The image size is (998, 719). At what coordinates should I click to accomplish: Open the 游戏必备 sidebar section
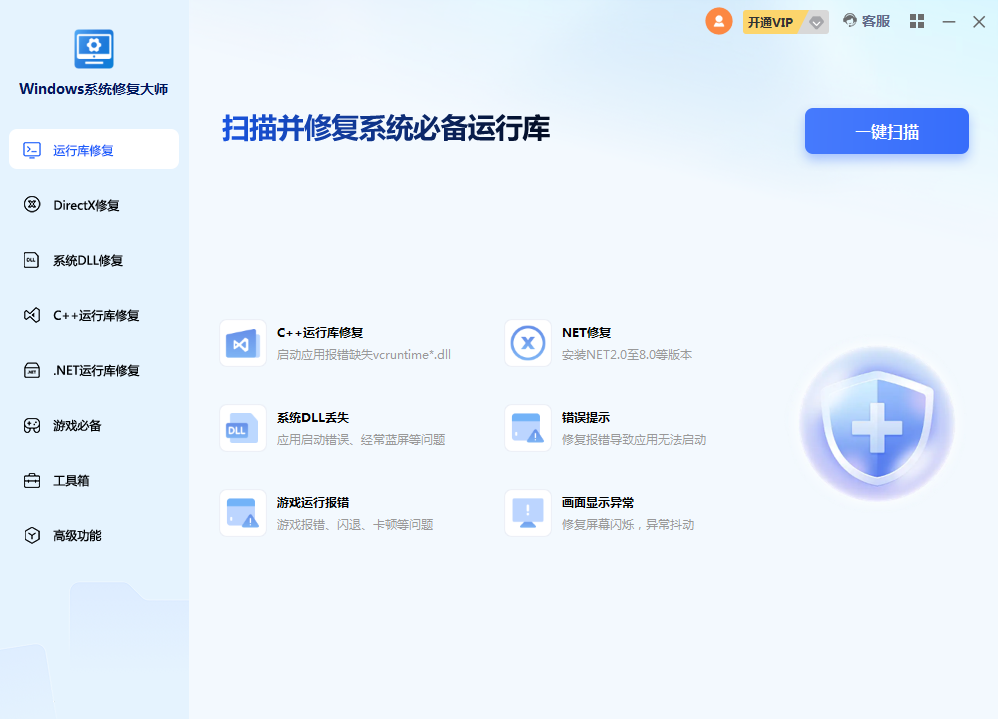[94, 425]
